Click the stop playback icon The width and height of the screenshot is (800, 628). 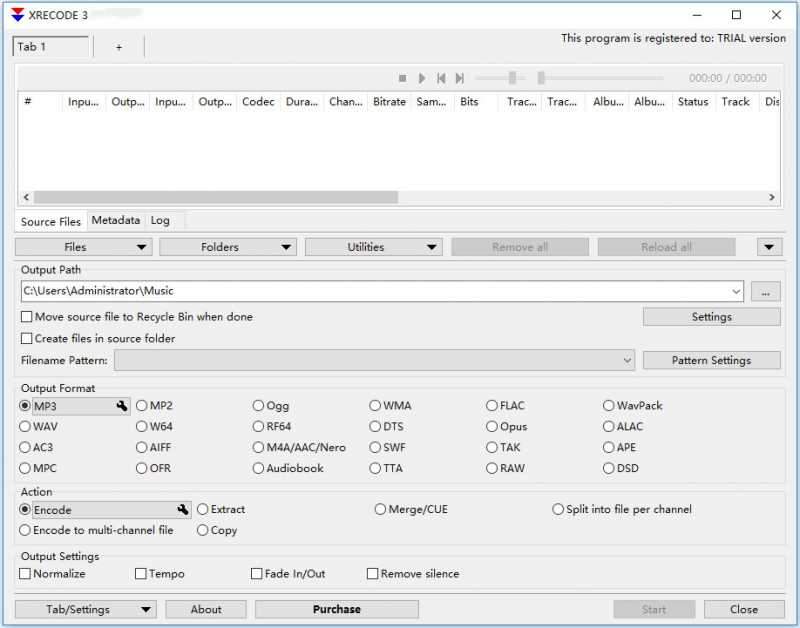(x=403, y=78)
